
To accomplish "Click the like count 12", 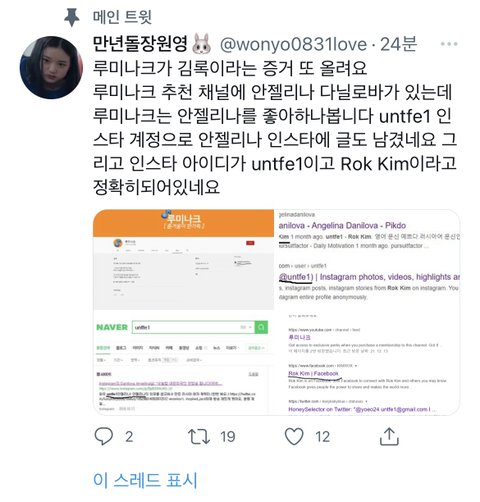I will click(322, 437).
